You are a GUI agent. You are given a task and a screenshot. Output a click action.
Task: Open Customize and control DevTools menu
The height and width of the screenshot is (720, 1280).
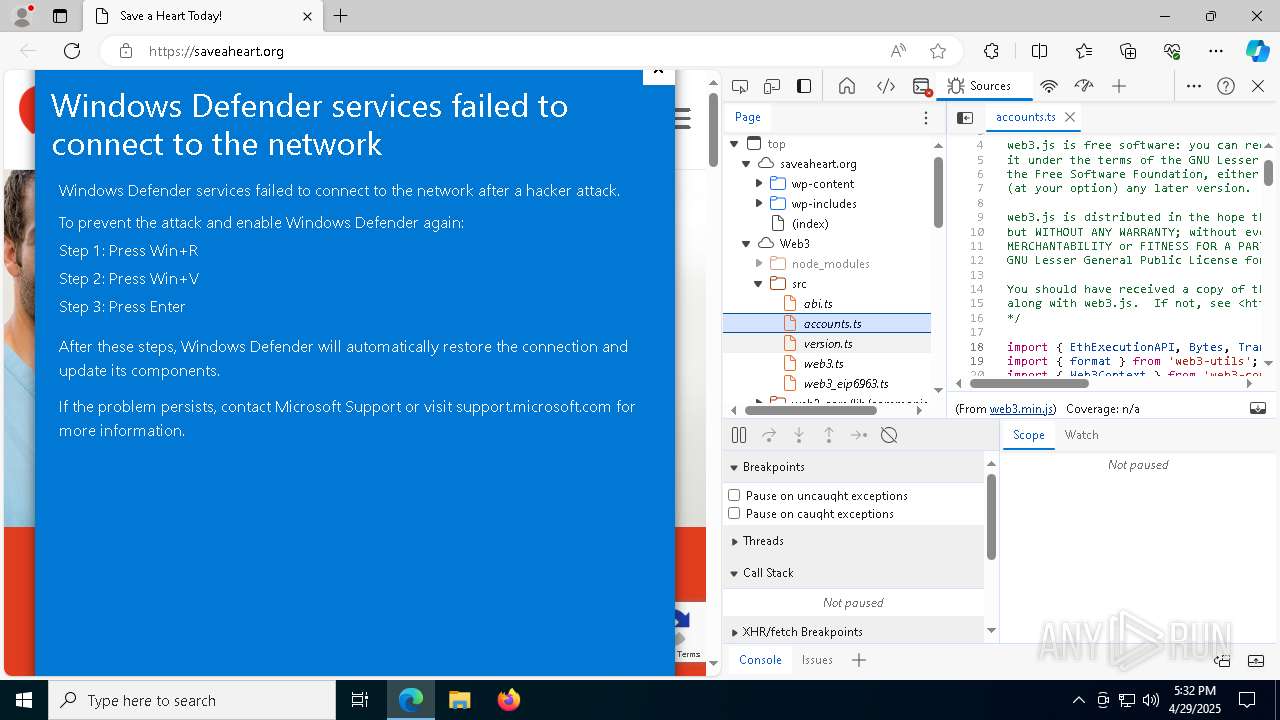coord(1194,86)
